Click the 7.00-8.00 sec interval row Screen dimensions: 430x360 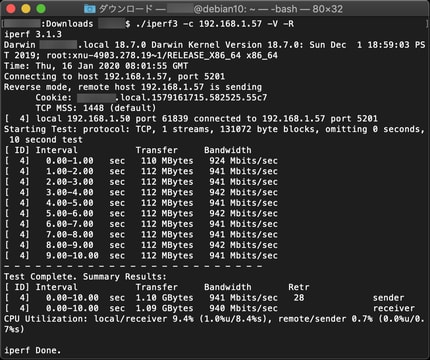click(x=141, y=235)
